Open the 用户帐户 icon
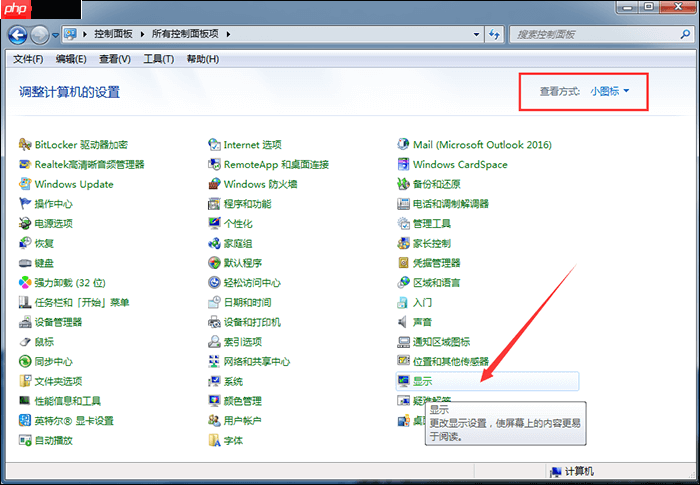 214,420
